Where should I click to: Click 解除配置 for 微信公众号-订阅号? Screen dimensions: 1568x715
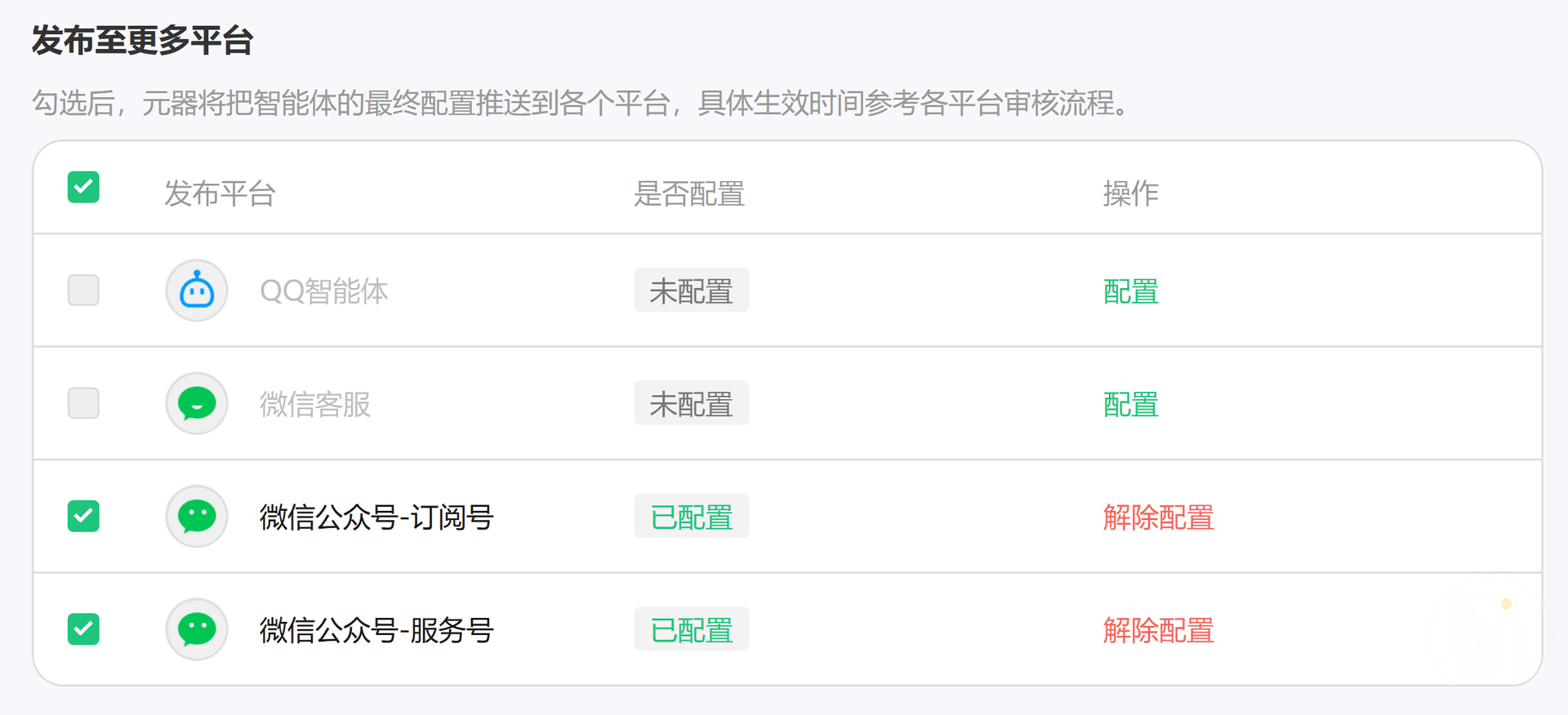coord(1158,517)
